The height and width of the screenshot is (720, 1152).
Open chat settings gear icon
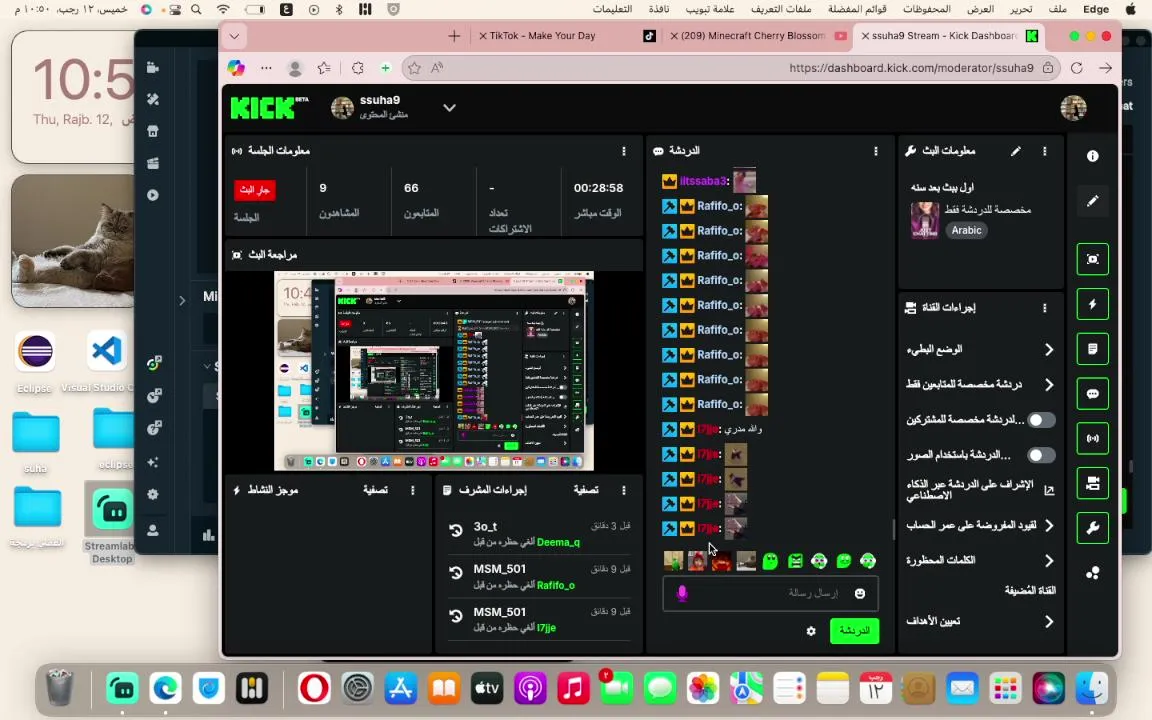811,631
